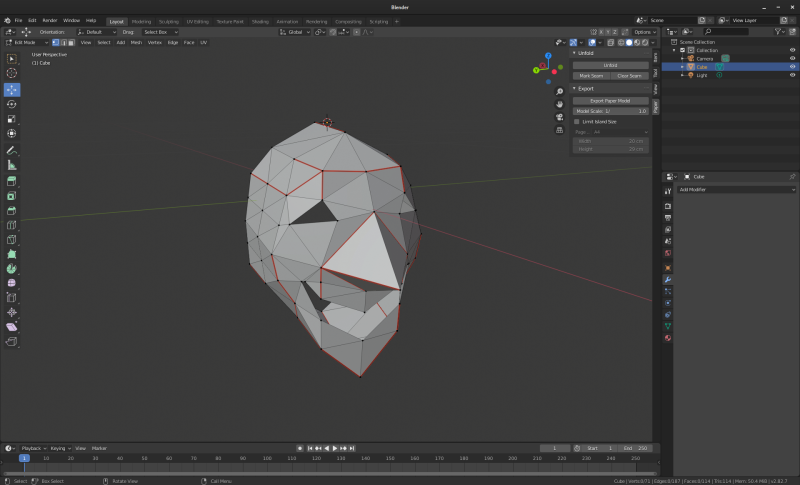Toggle visibility of the Light object
Viewport: 800px width, 485px height.
[792, 75]
